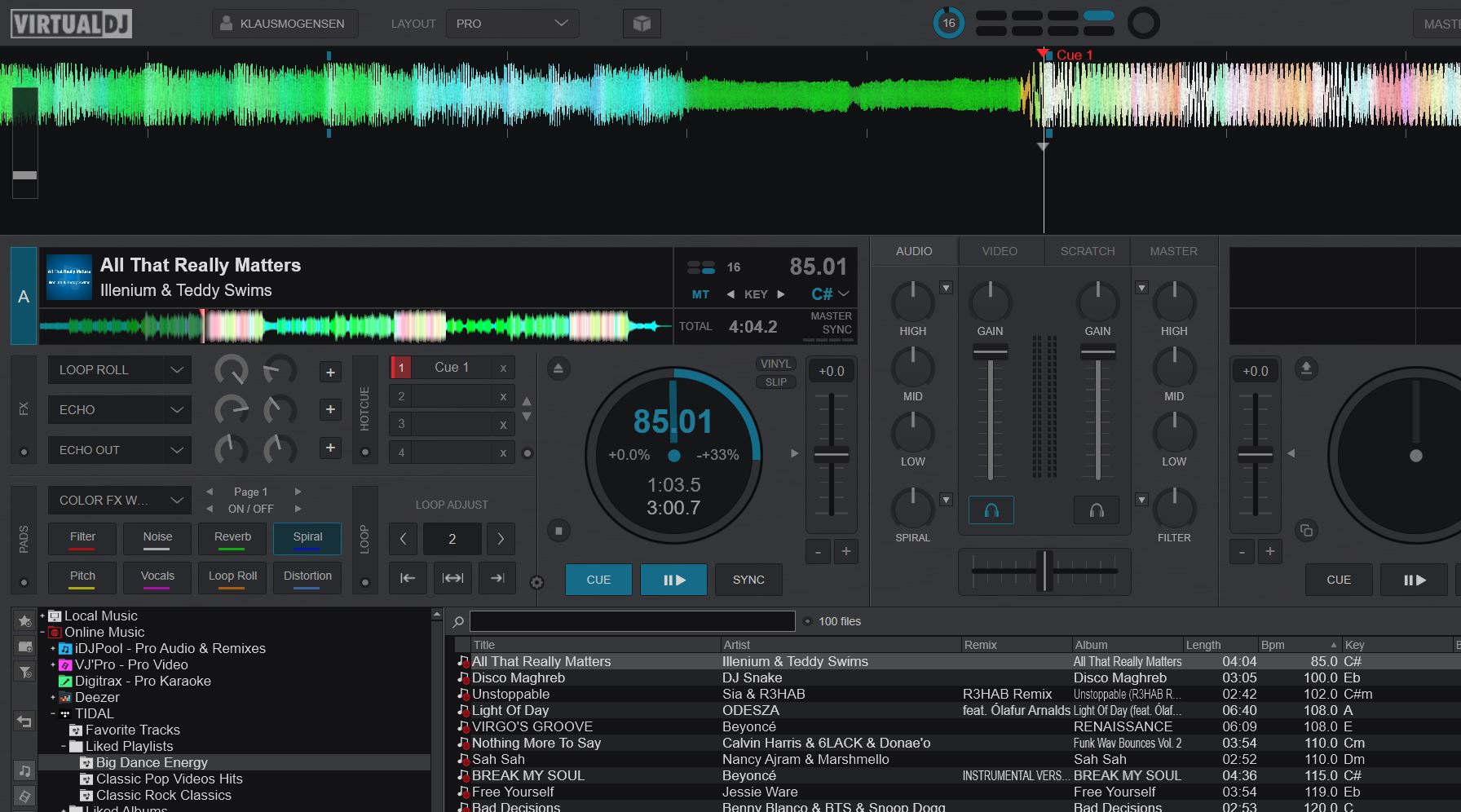This screenshot has height=812, width=1461.
Task: Double loop length with right chevron
Action: 501,539
